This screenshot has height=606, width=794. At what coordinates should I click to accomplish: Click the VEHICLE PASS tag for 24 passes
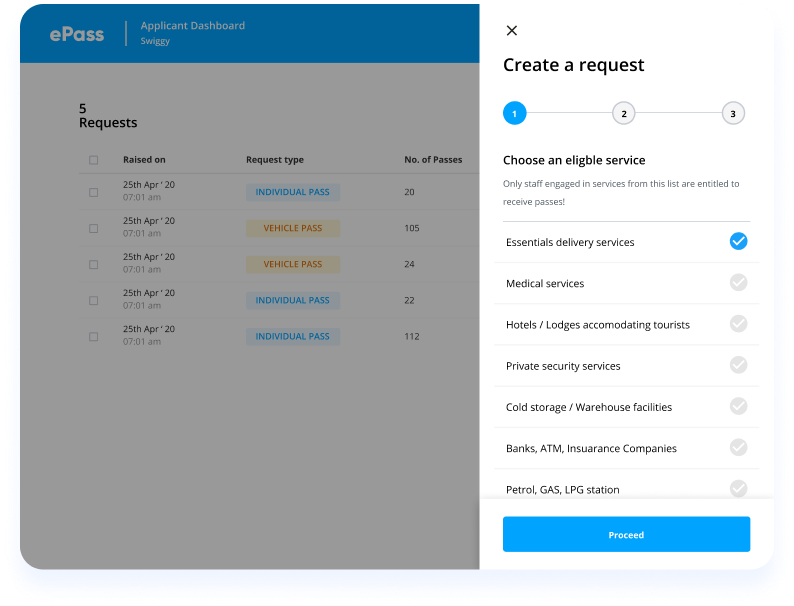[x=293, y=264]
